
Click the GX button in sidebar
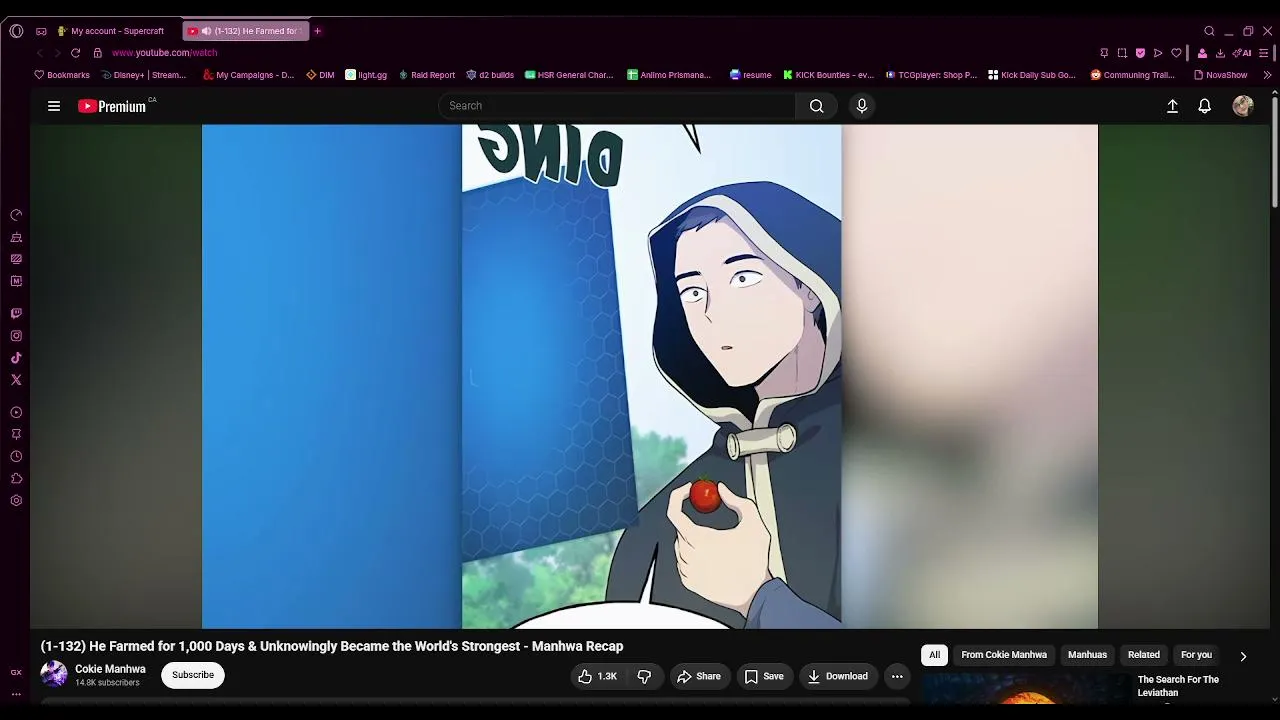(x=16, y=673)
